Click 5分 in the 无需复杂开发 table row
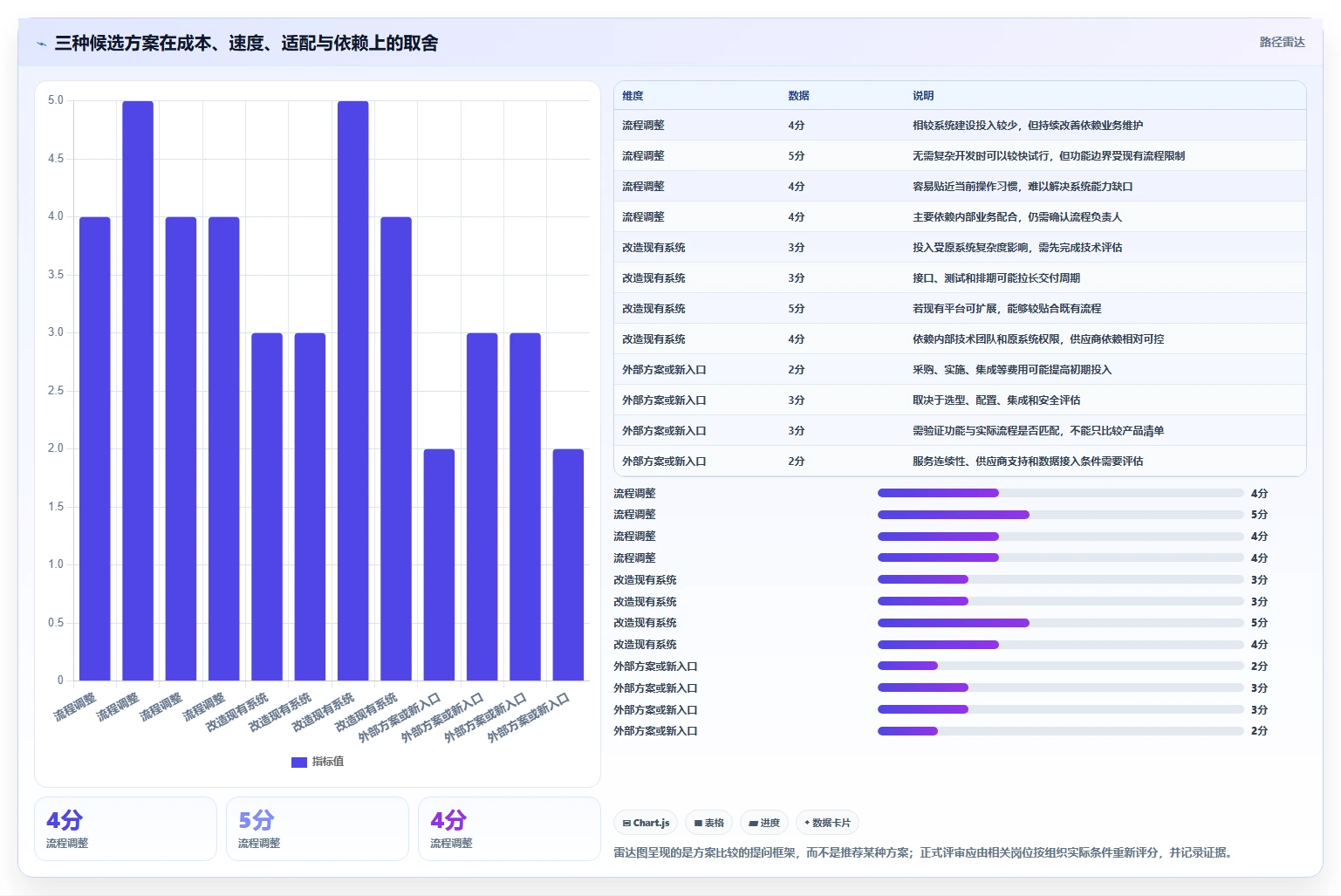 (x=797, y=156)
